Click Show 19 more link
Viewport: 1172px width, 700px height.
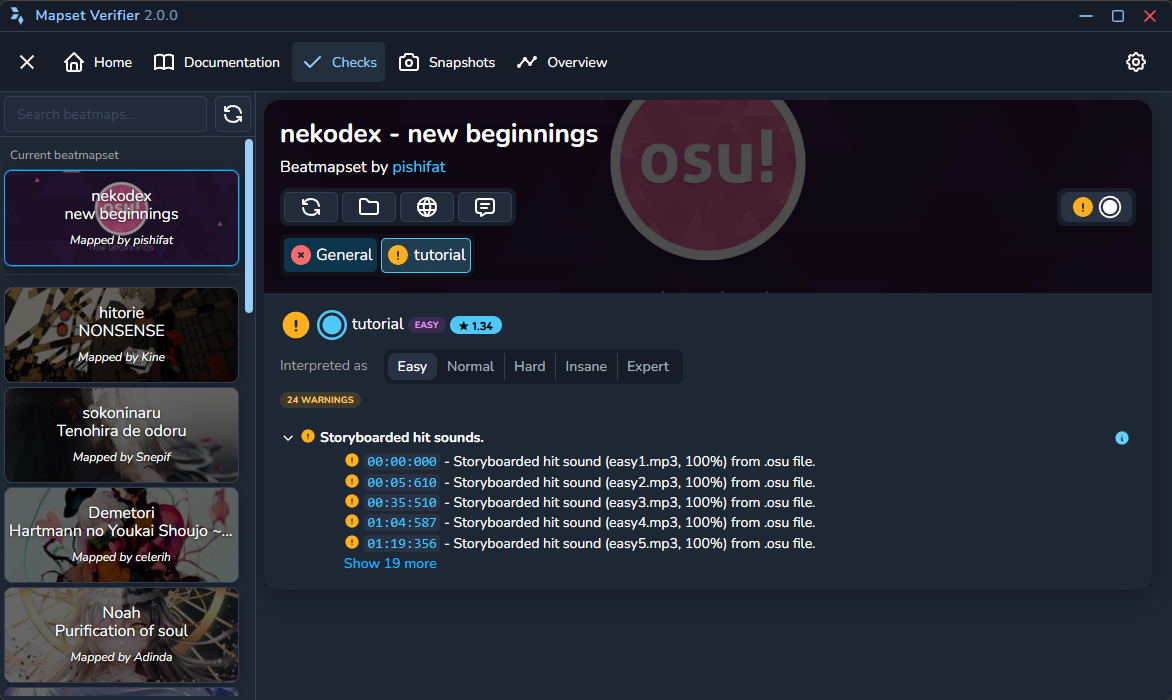pos(390,564)
